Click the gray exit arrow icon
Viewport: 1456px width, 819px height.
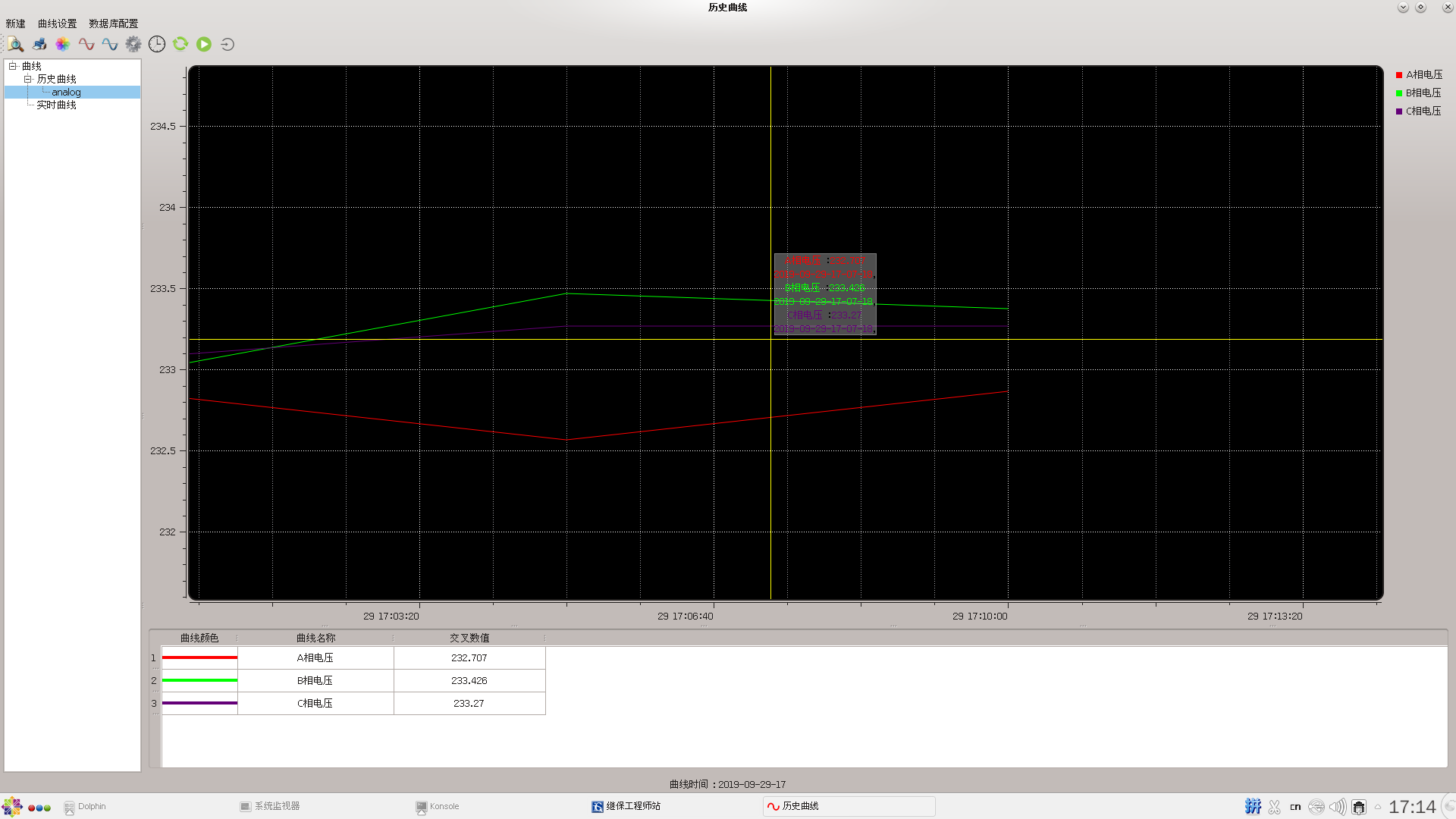tap(227, 44)
